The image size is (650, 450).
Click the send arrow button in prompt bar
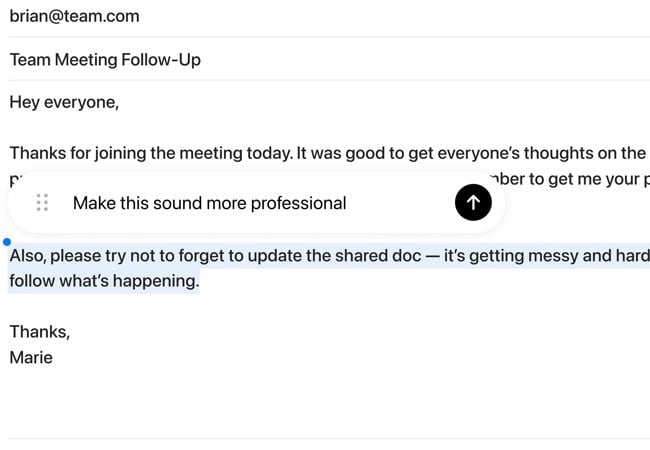click(473, 203)
